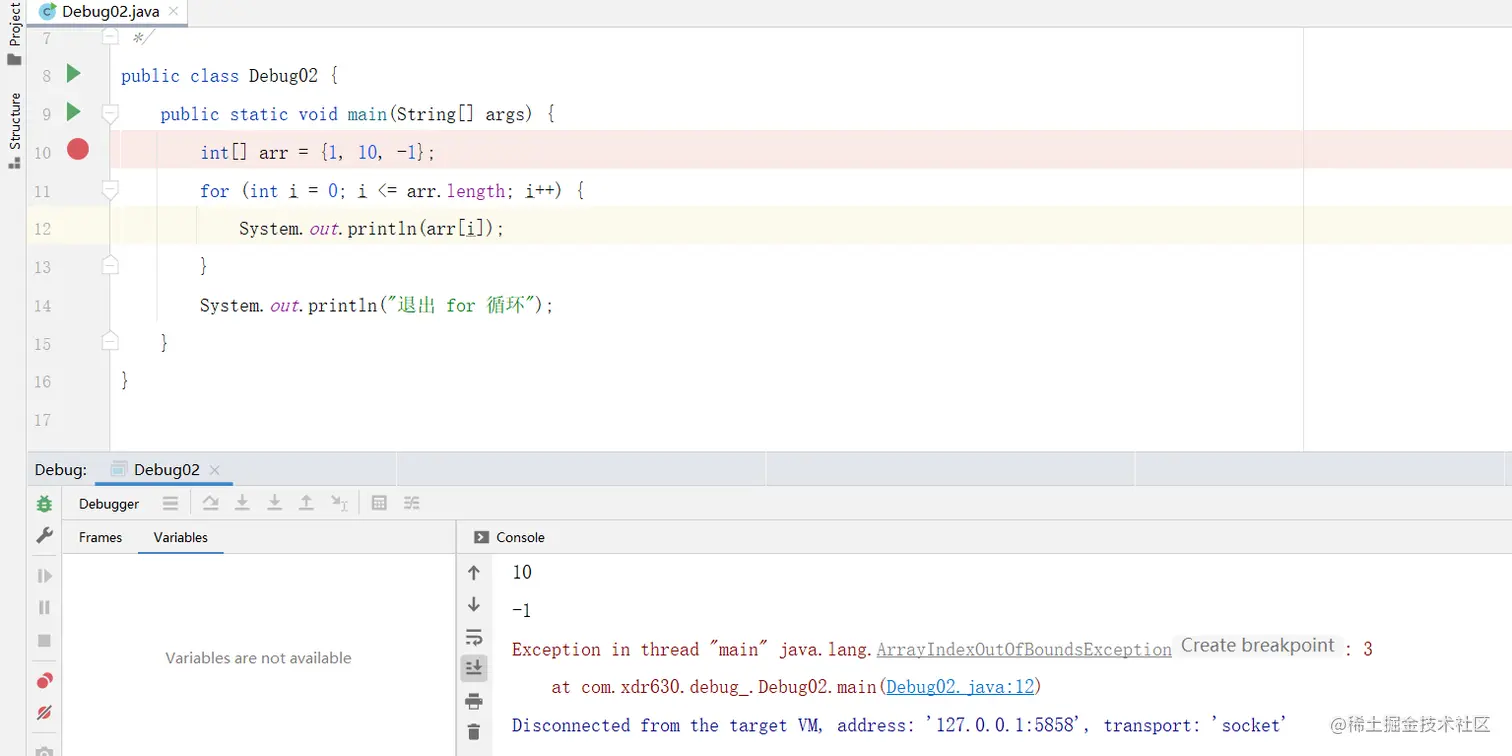Print the console output

[474, 701]
